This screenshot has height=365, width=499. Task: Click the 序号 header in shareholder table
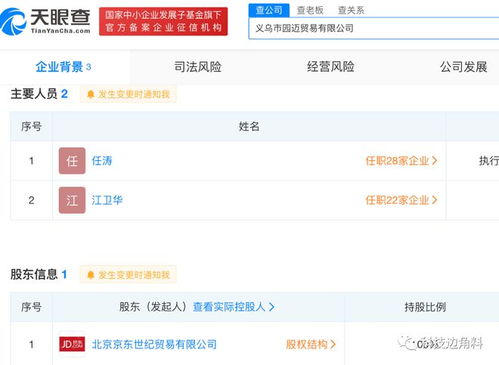[31, 307]
